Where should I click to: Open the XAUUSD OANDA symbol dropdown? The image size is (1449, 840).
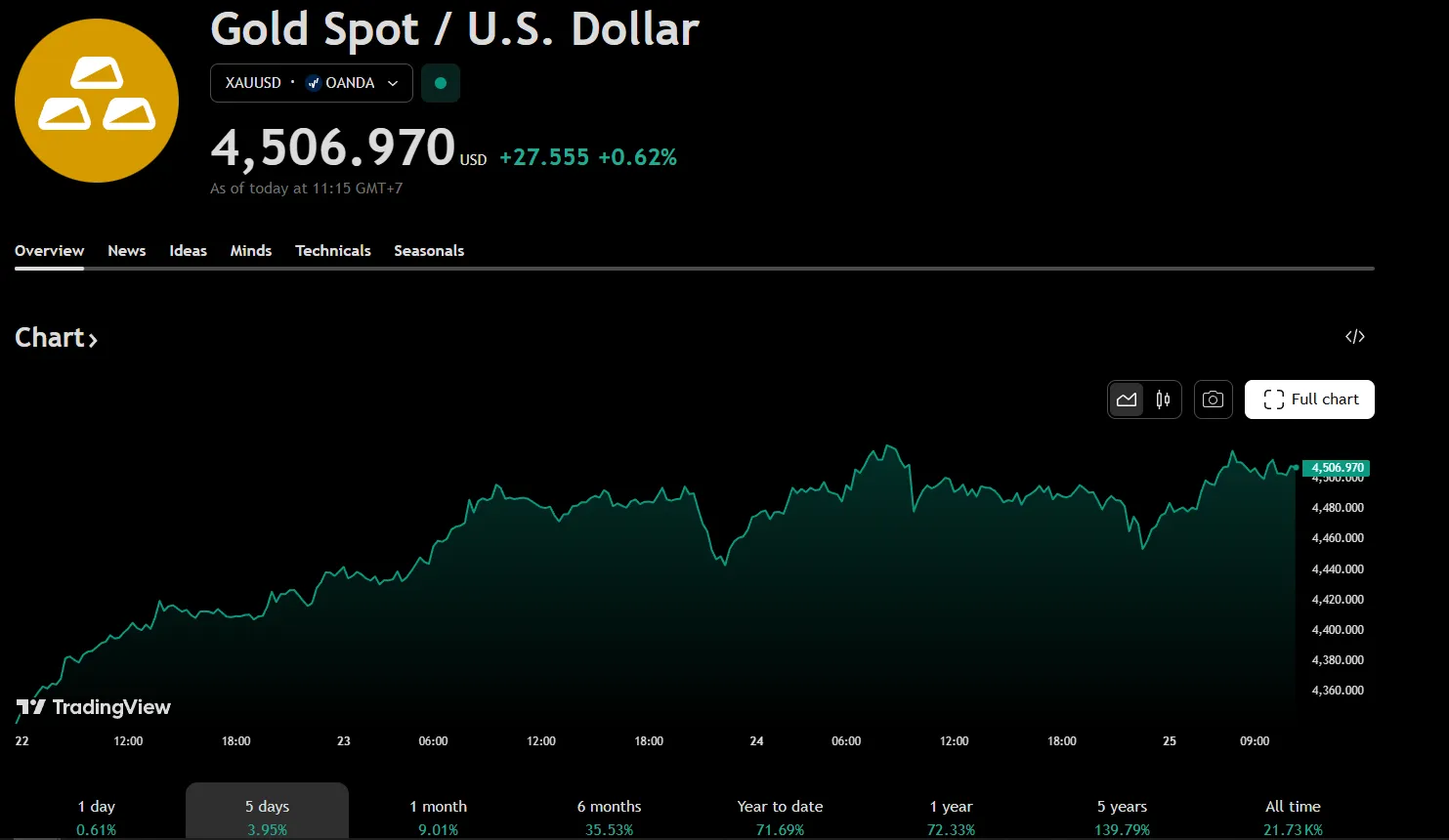click(311, 83)
